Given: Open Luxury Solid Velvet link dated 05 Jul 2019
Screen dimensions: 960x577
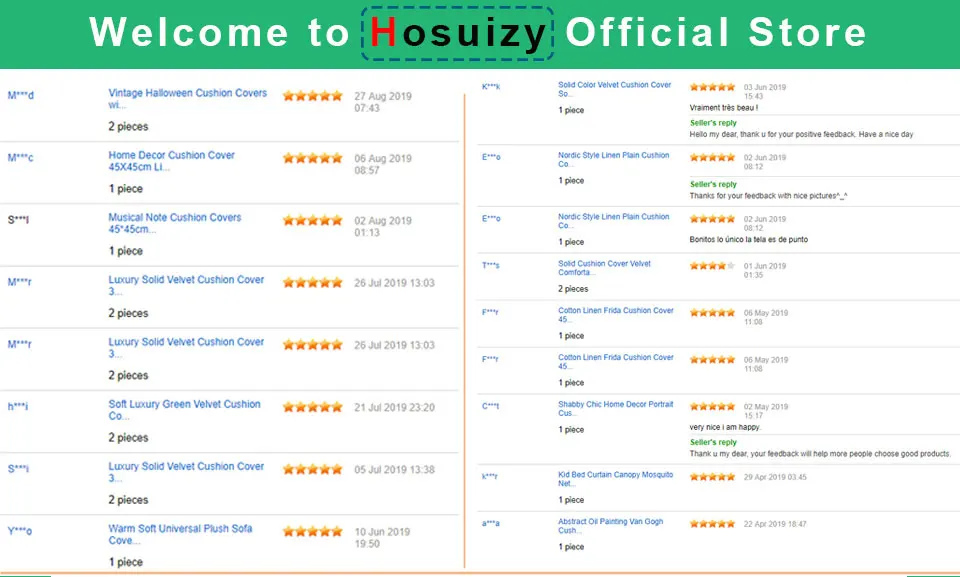Looking at the screenshot, I should [186, 472].
